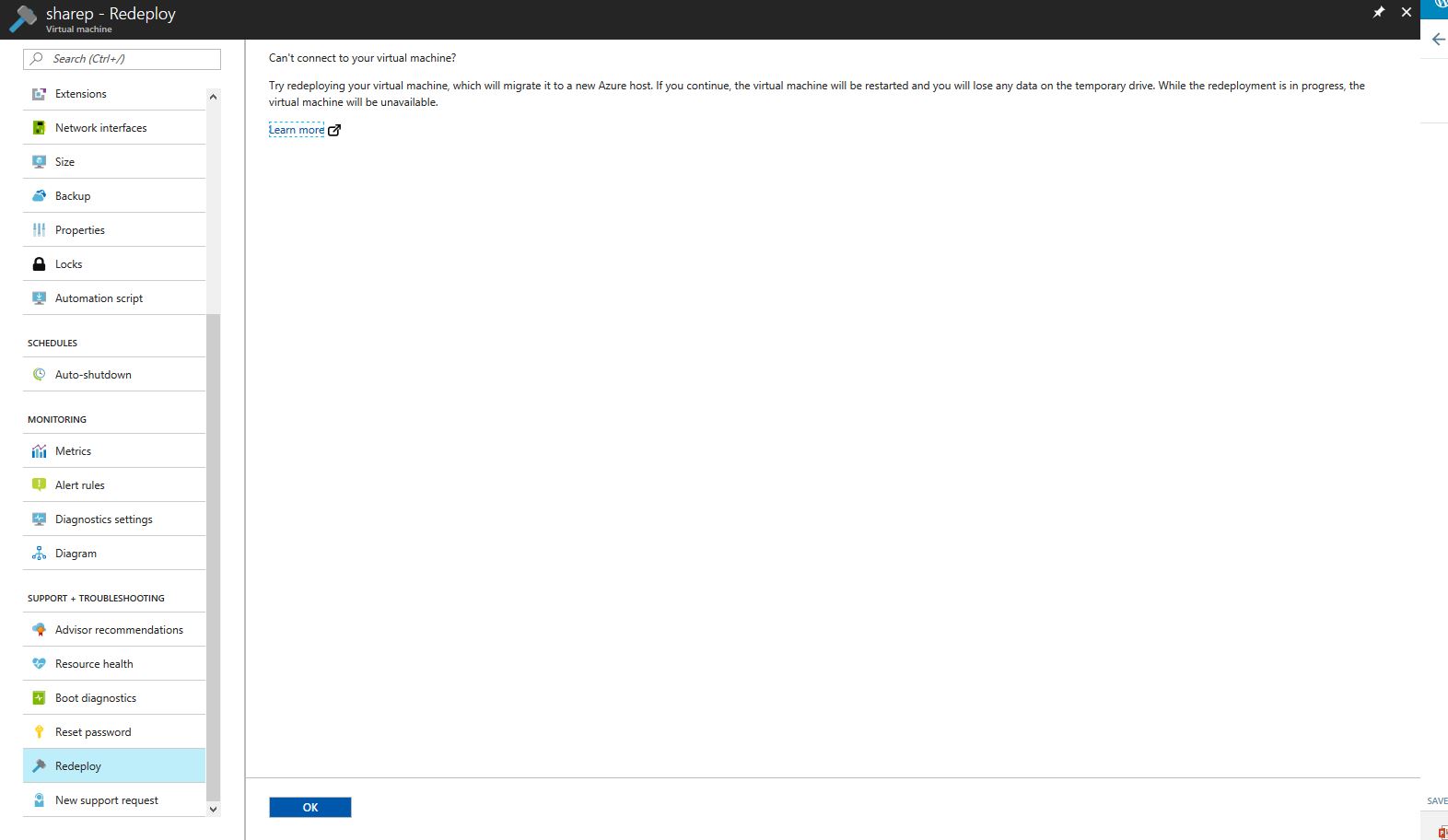Viewport: 1448px width, 840px height.
Task: Click the Auto-shutdown clock icon
Action: click(x=39, y=375)
